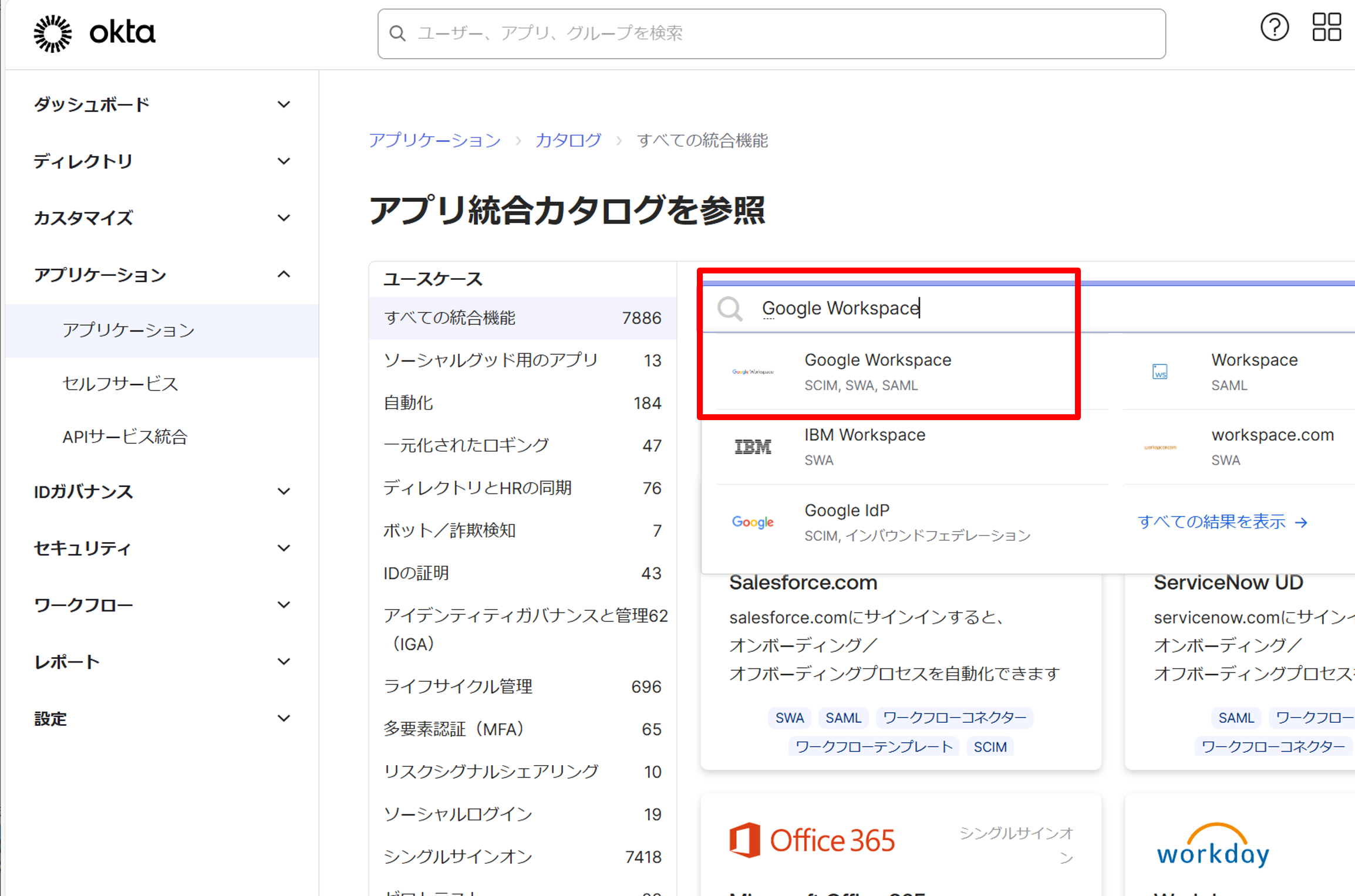Expand the レポート menu chevron

(284, 661)
